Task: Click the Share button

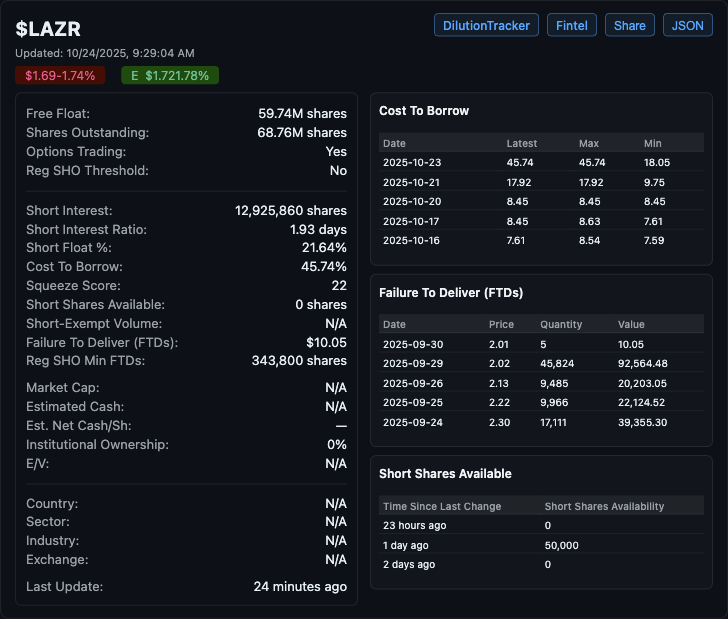Action: click(x=630, y=25)
